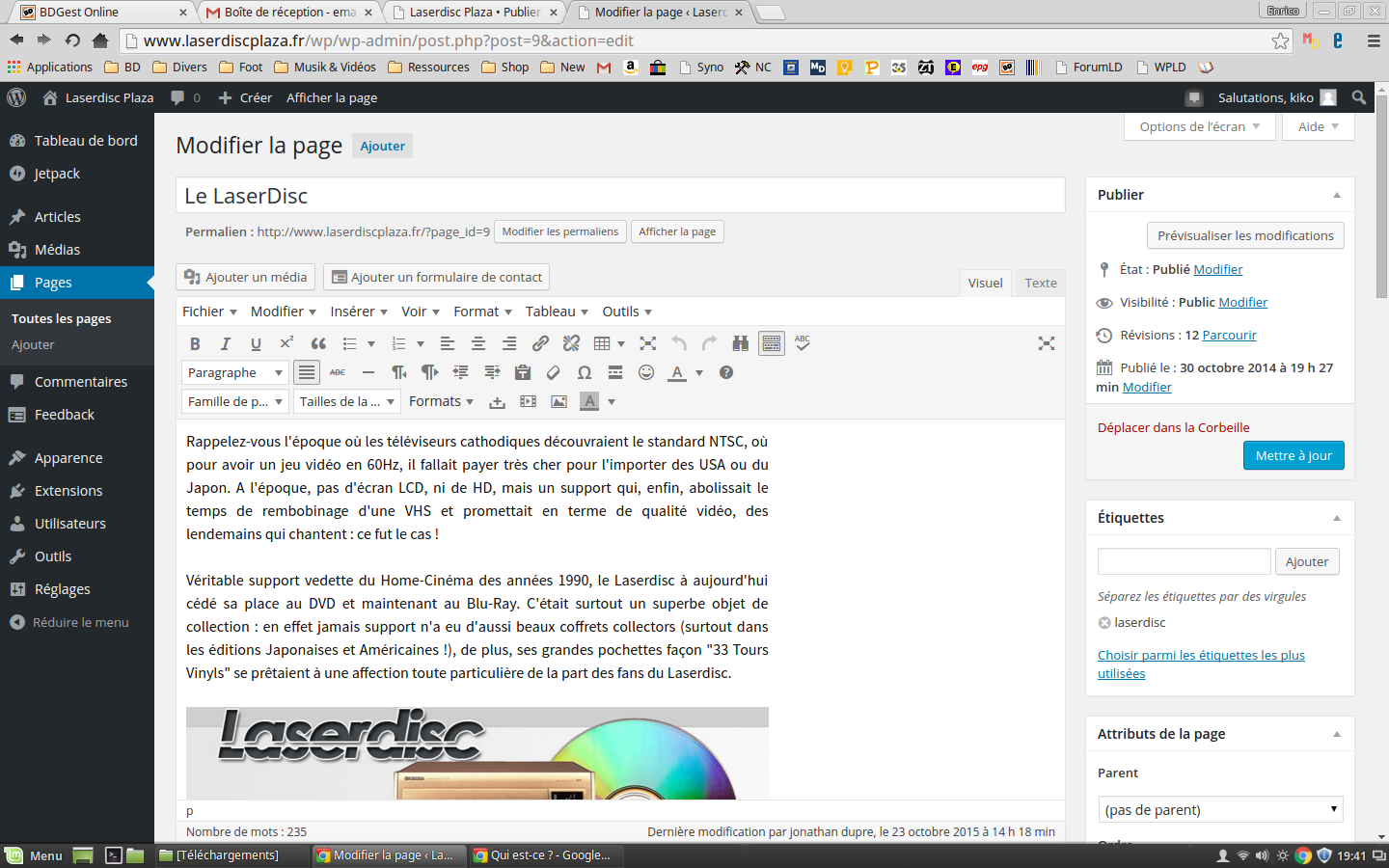Click Modifier les permaliens
Viewport: 1389px width, 868px height.
pyautogui.click(x=559, y=231)
